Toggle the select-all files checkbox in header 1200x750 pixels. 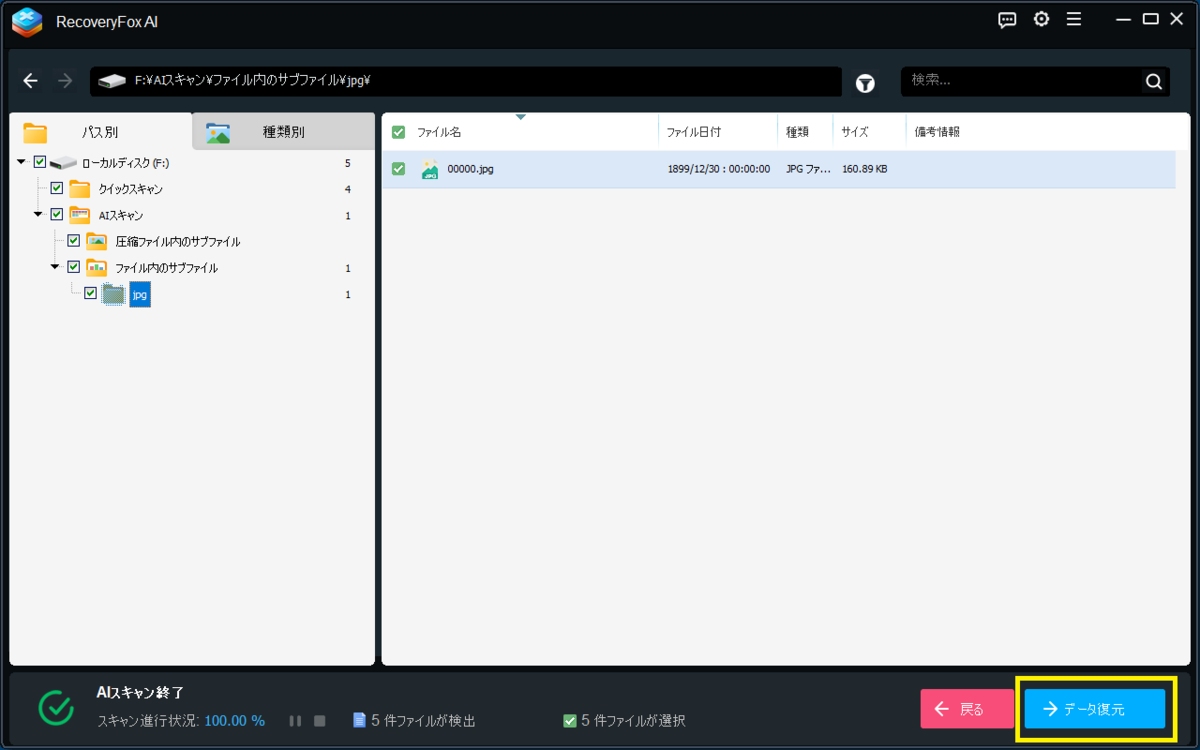coord(399,132)
